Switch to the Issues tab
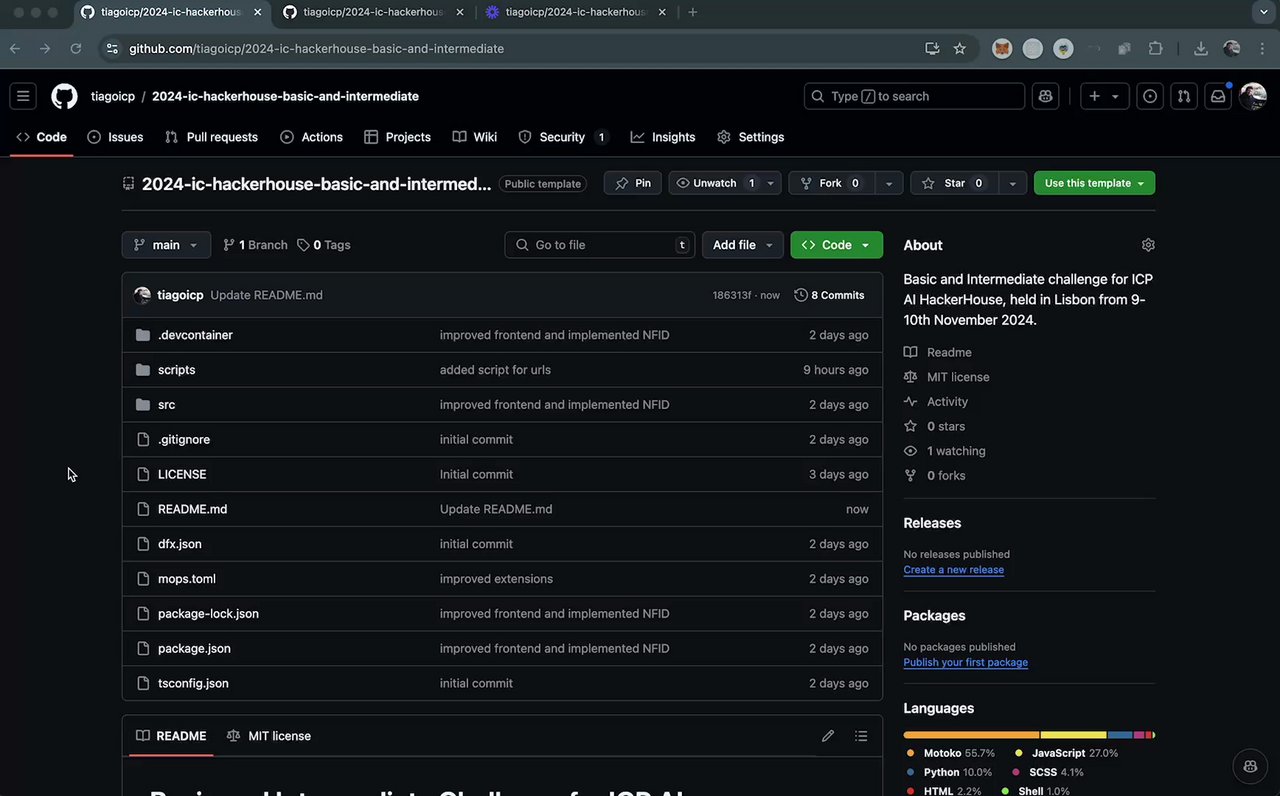Screen dimensions: 1280x796 pos(115,137)
